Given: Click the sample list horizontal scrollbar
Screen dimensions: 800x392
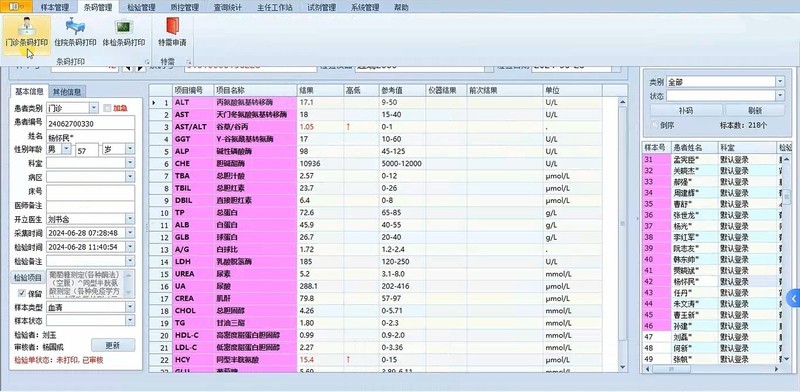Looking at the screenshot, I should click(x=712, y=369).
